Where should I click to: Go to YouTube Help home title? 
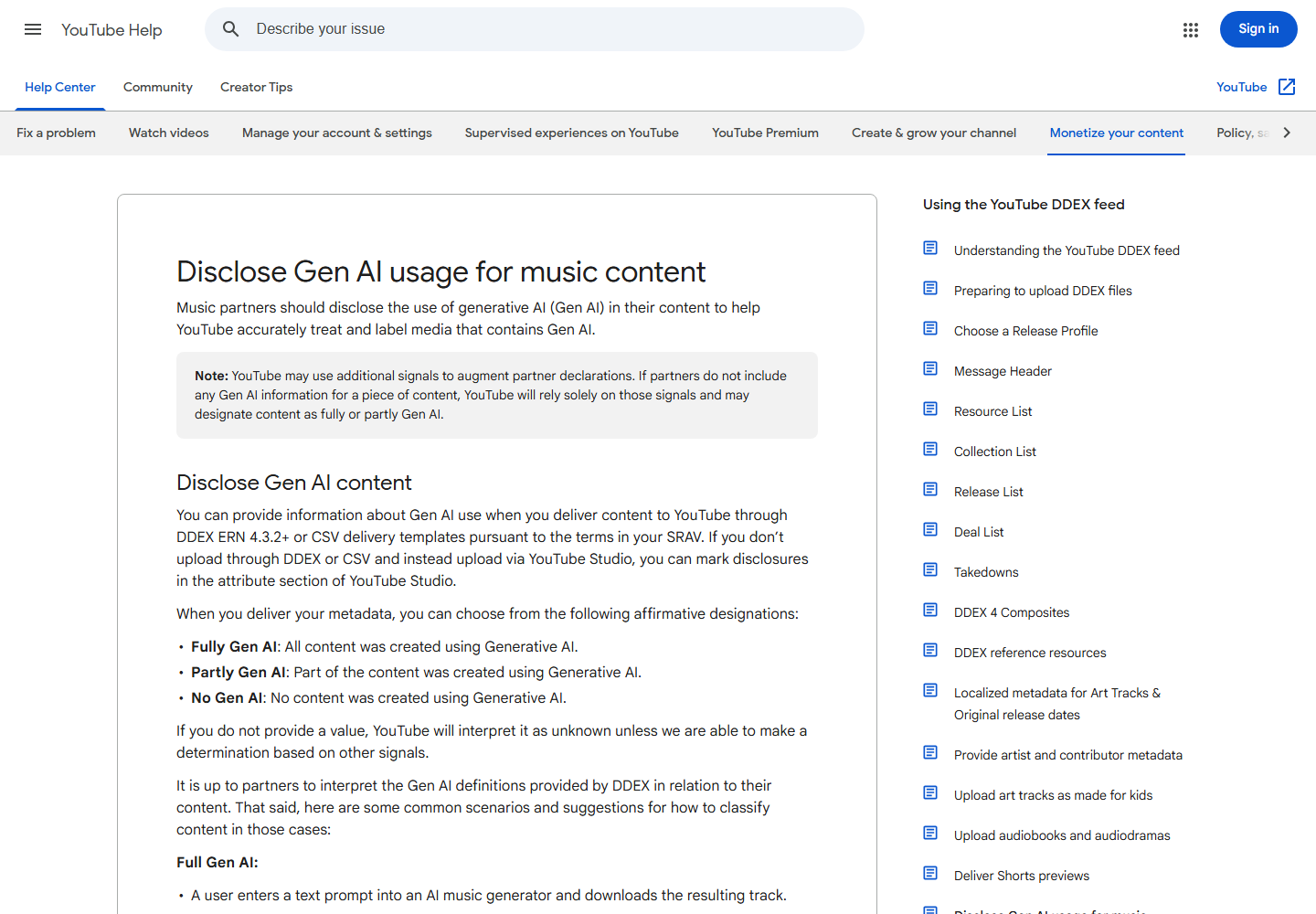pos(111,30)
